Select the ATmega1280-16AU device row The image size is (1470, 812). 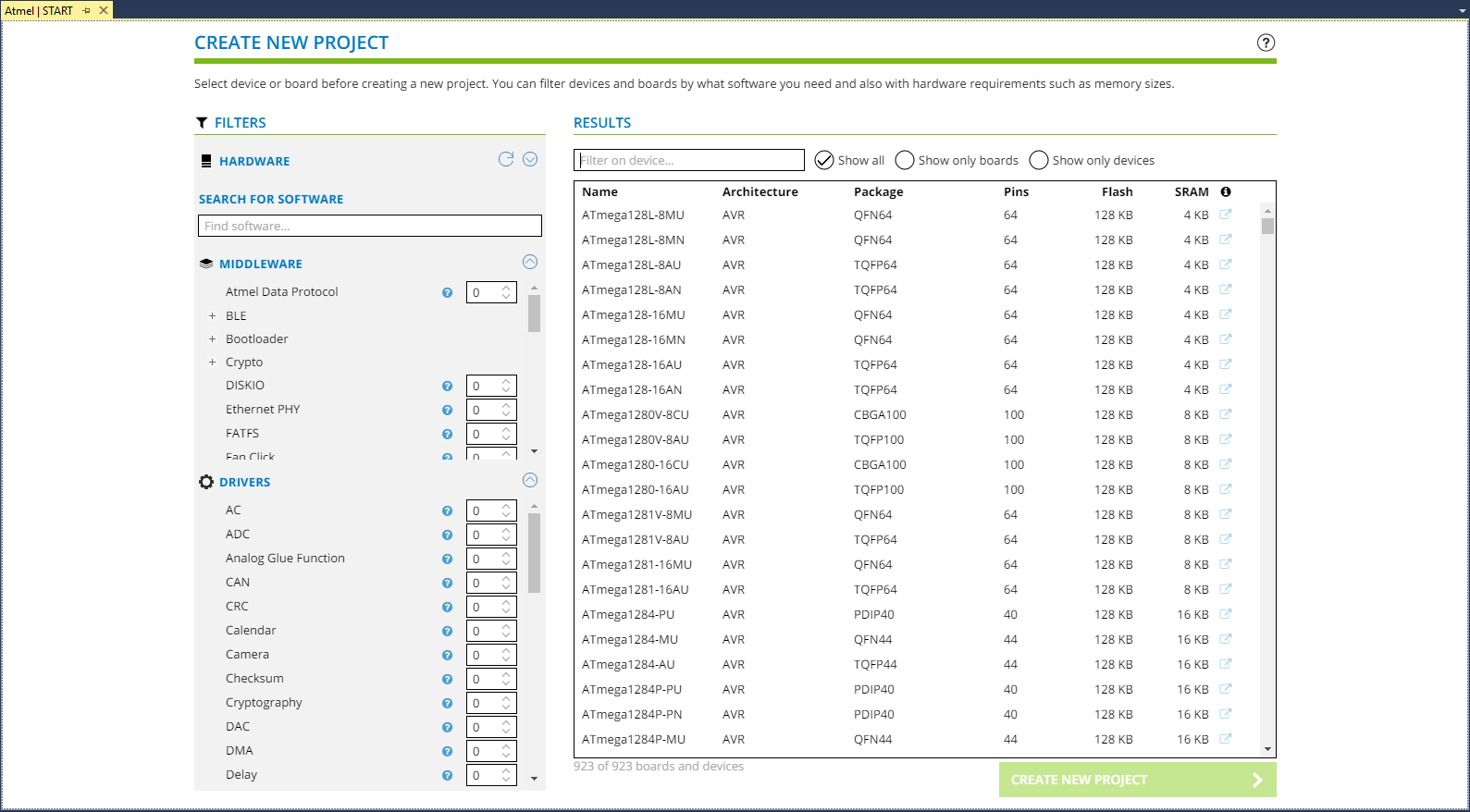click(635, 489)
